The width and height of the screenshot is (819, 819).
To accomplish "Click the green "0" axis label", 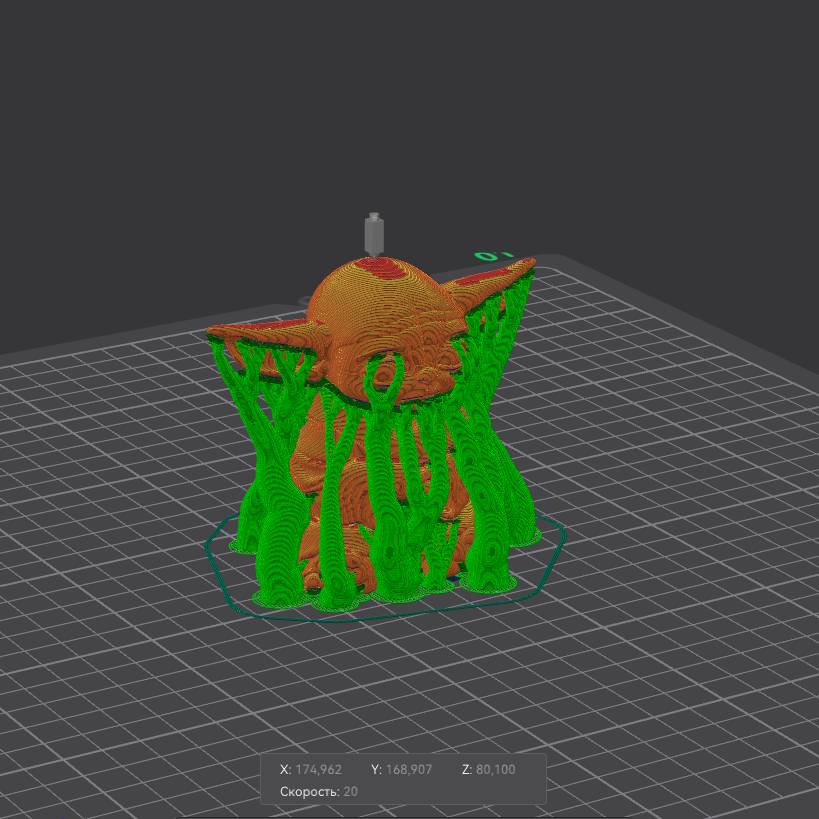I will coord(486,257).
